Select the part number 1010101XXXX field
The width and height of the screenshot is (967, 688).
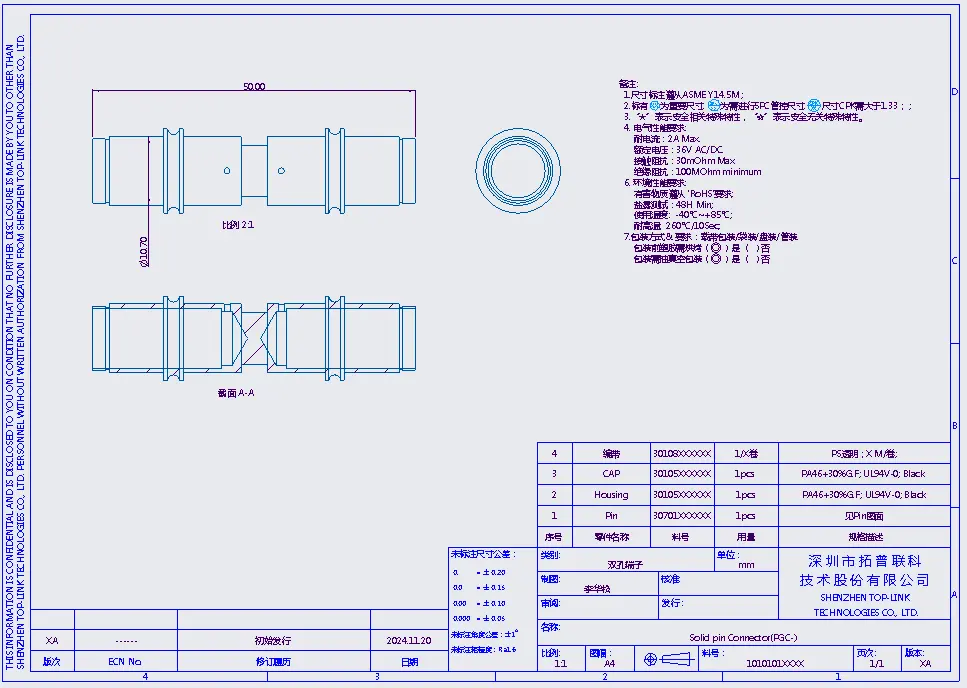775,663
